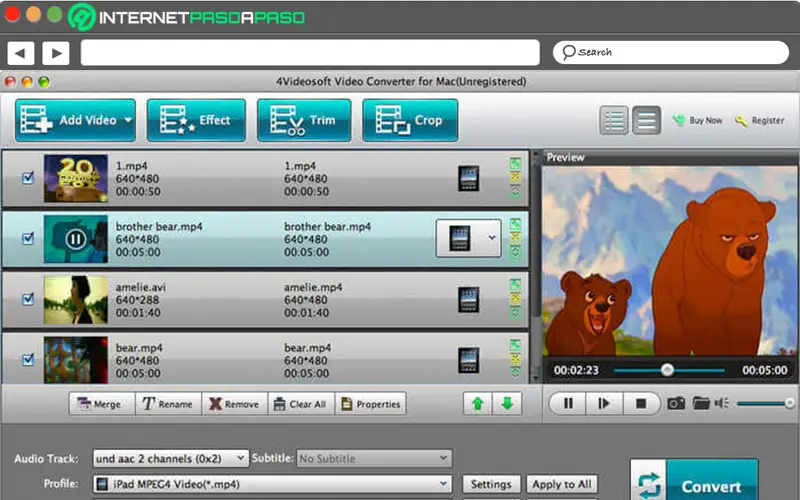Move selected item down with green arrow

pyautogui.click(x=507, y=404)
